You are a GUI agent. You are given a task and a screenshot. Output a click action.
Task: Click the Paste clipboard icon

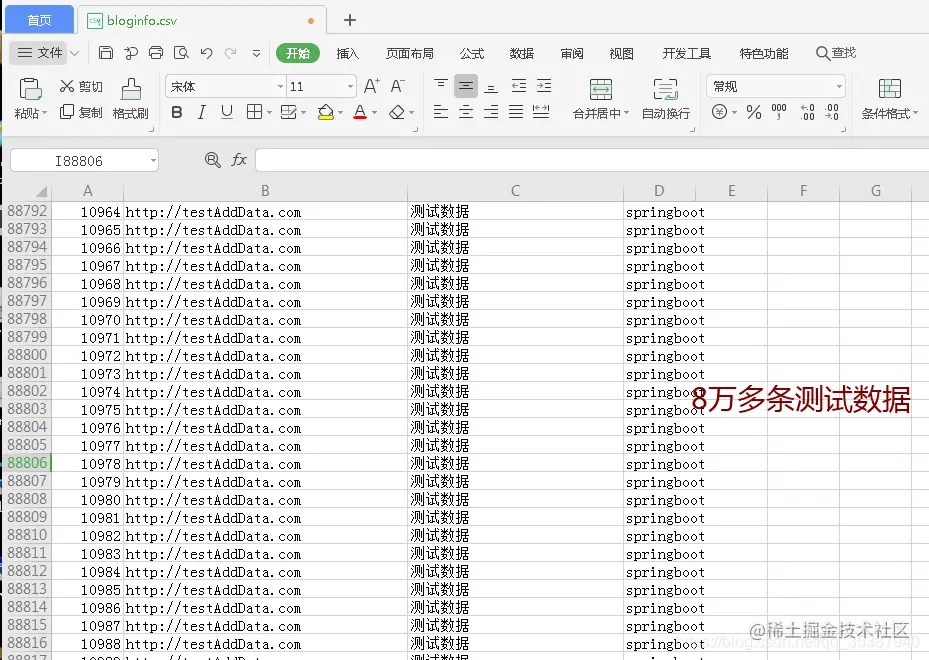(30, 89)
